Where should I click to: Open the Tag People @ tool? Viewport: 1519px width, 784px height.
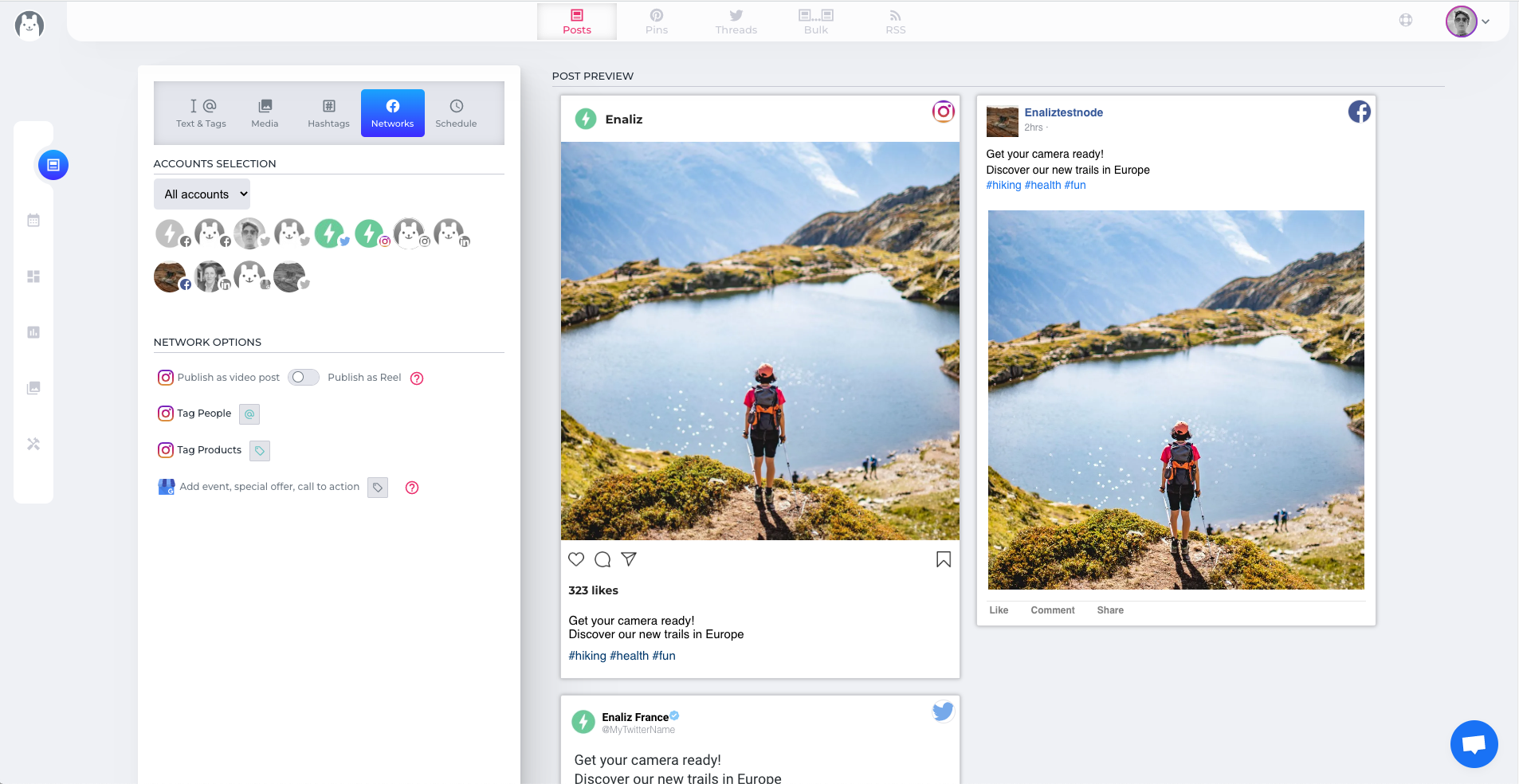click(x=249, y=414)
